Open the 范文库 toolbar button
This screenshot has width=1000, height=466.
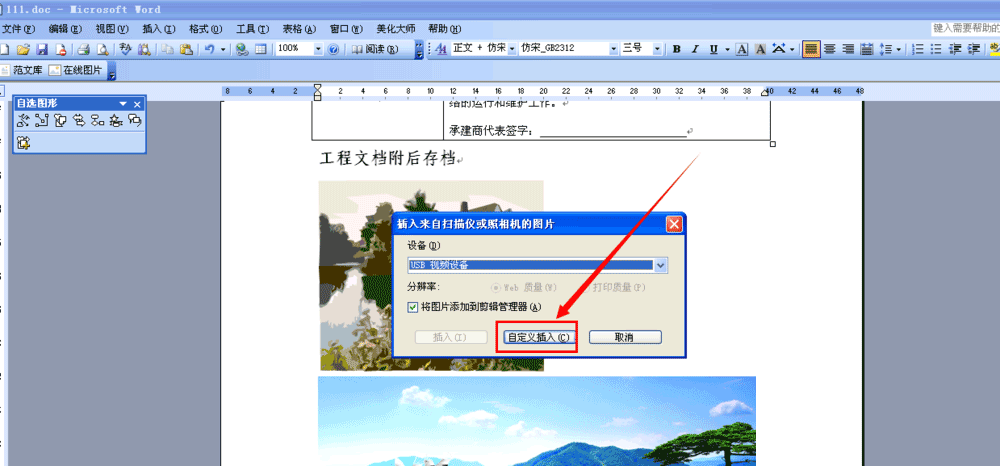pos(22,70)
